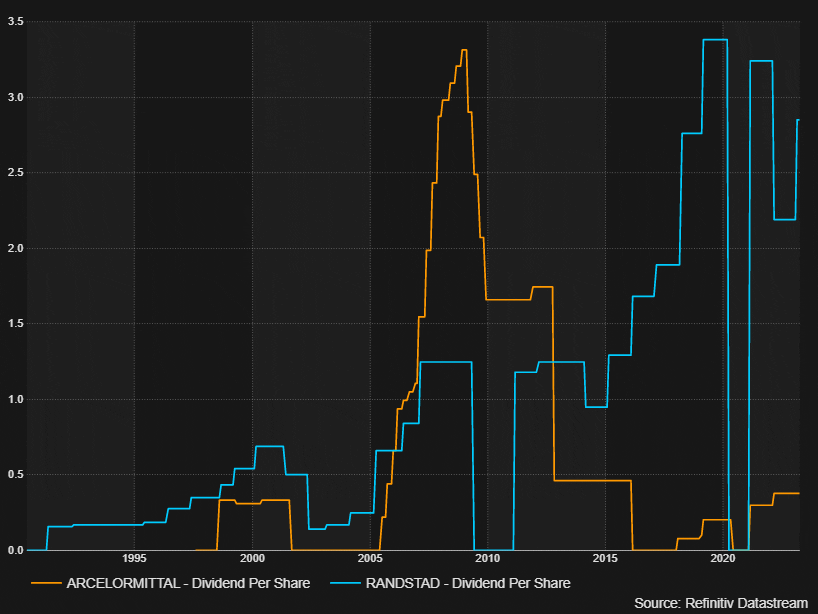Click the blue Randstad legend line swatch

345,583
